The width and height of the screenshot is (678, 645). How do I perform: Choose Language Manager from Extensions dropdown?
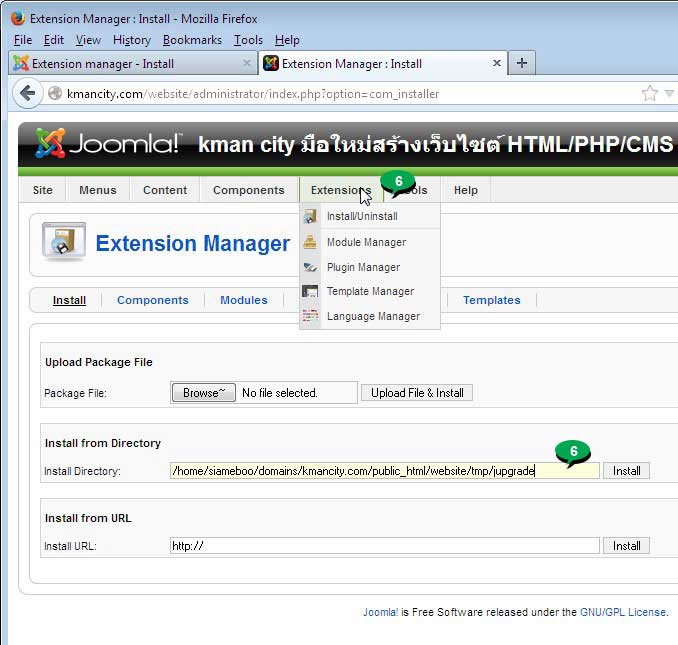point(370,316)
